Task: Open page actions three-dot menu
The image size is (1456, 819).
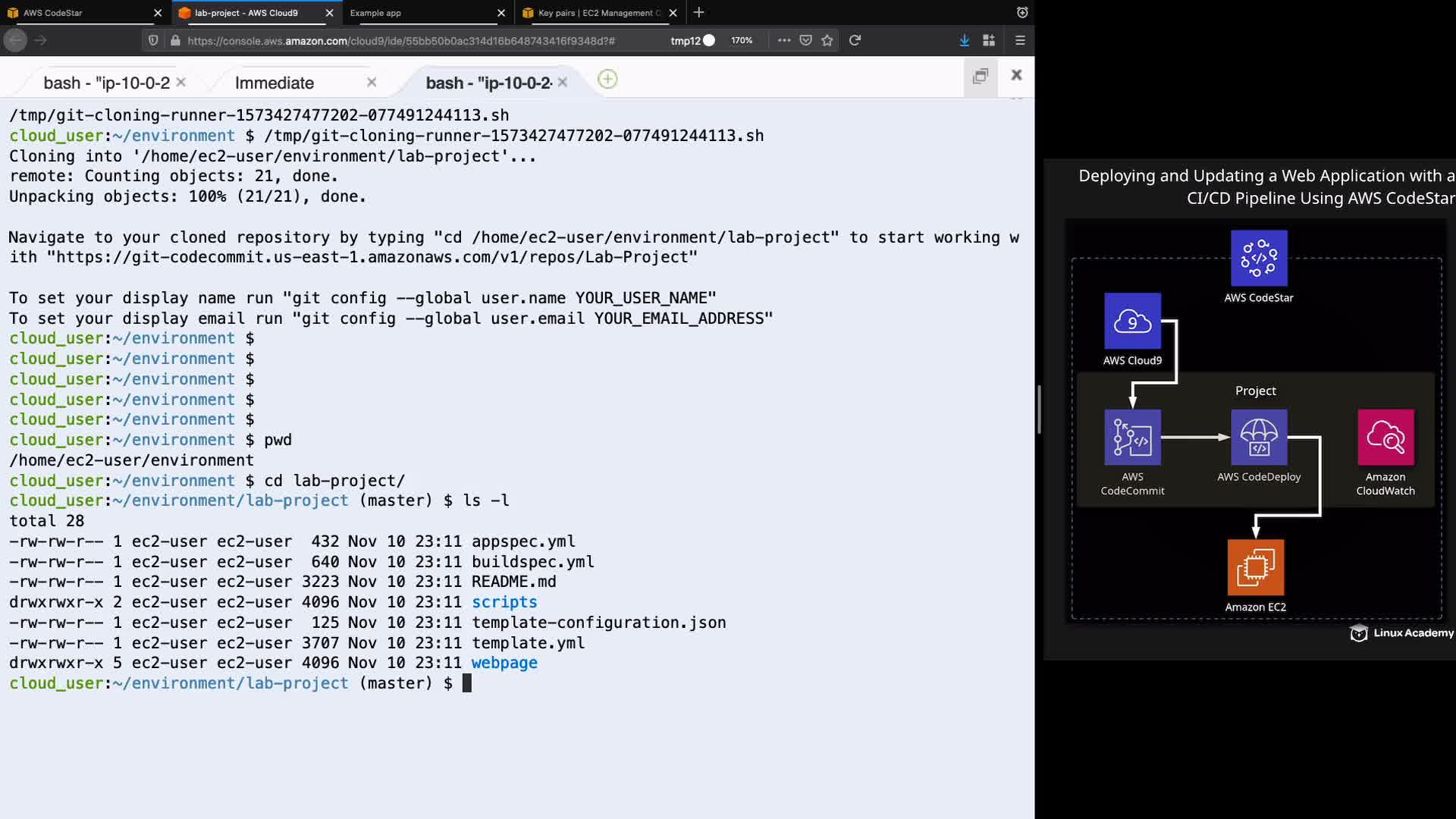Action: pos(784,40)
